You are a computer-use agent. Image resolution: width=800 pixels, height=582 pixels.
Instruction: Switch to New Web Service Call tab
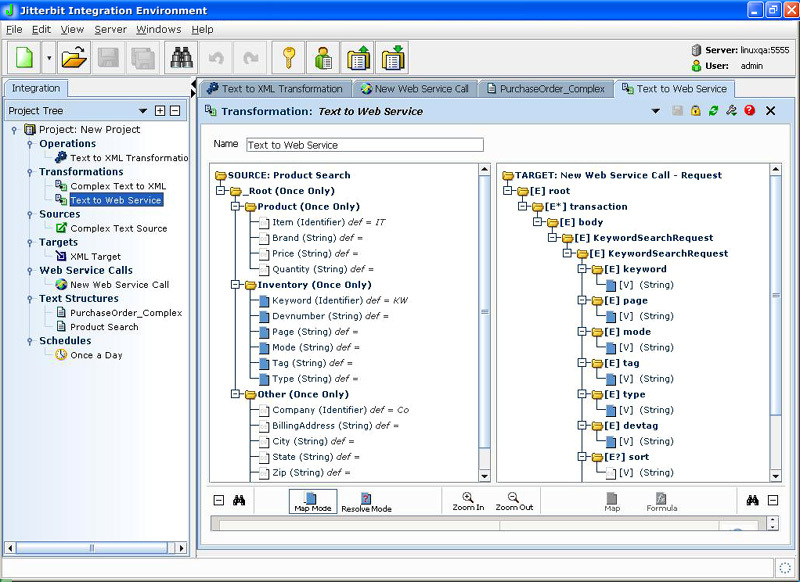coord(415,89)
